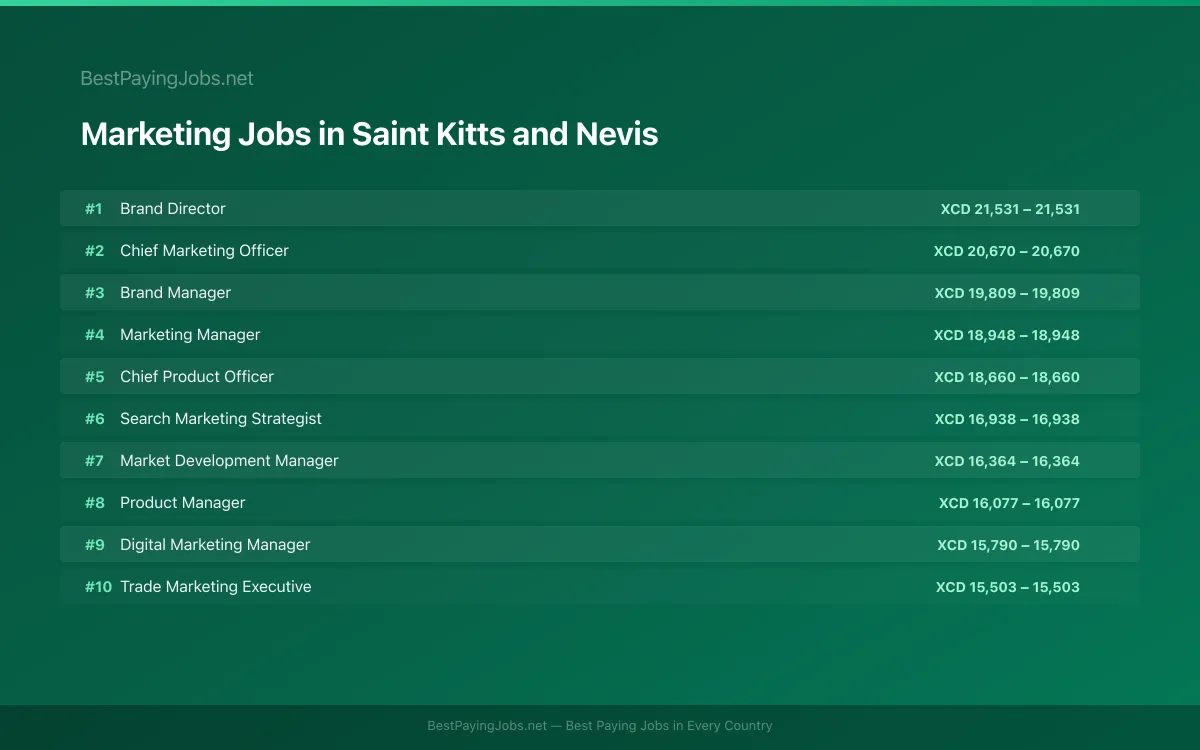Click salary XCD 15,790 – 15,790

[x=1008, y=545]
